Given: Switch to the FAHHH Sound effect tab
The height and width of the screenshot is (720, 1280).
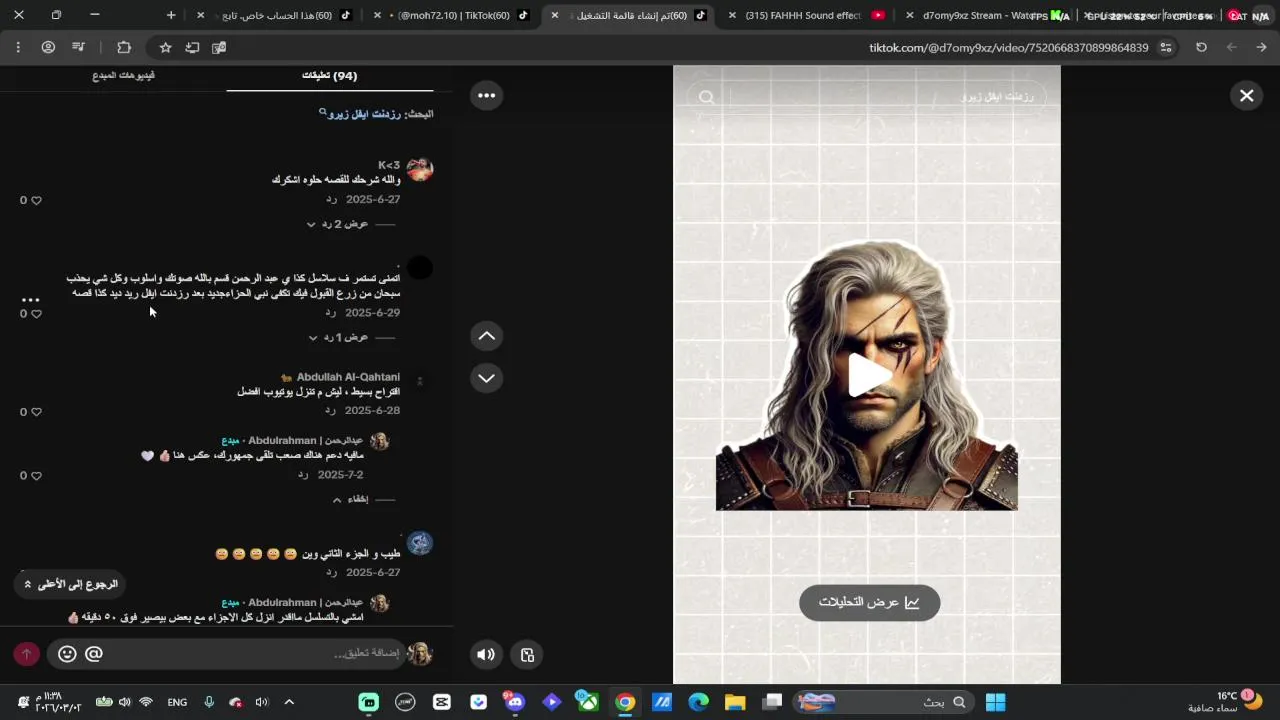Looking at the screenshot, I should pyautogui.click(x=808, y=15).
